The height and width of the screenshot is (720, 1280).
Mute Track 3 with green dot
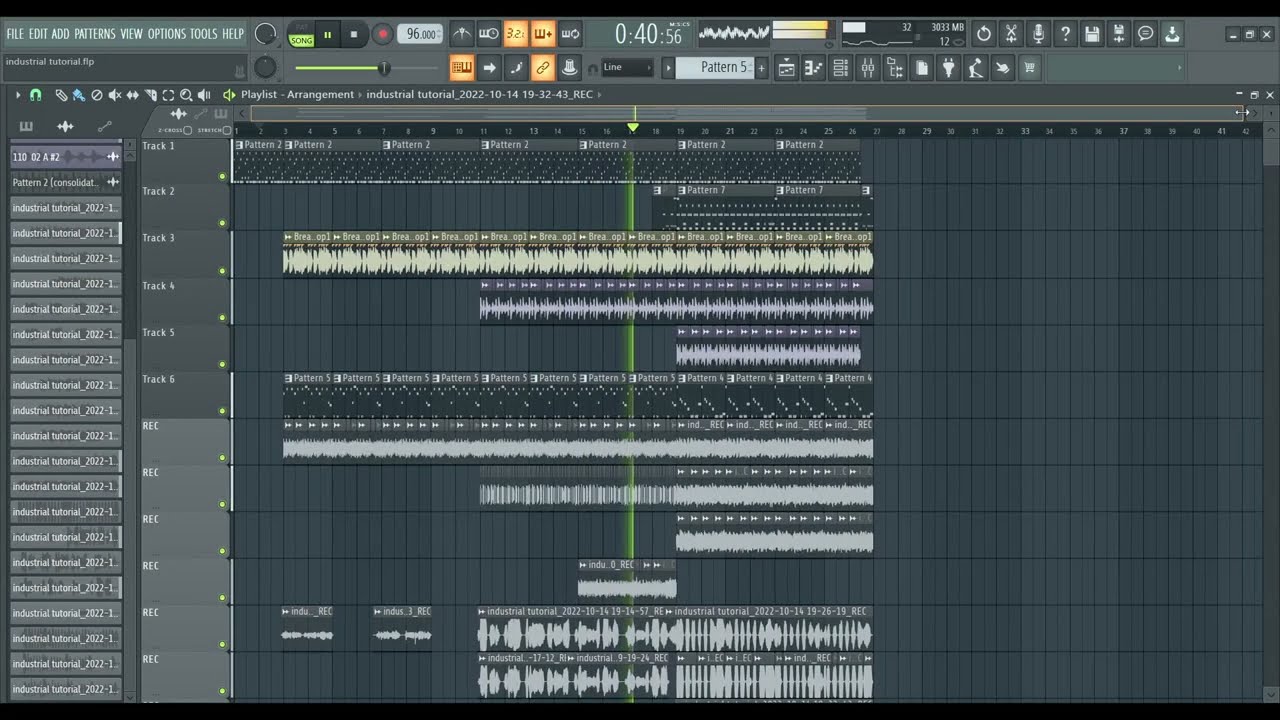222,271
